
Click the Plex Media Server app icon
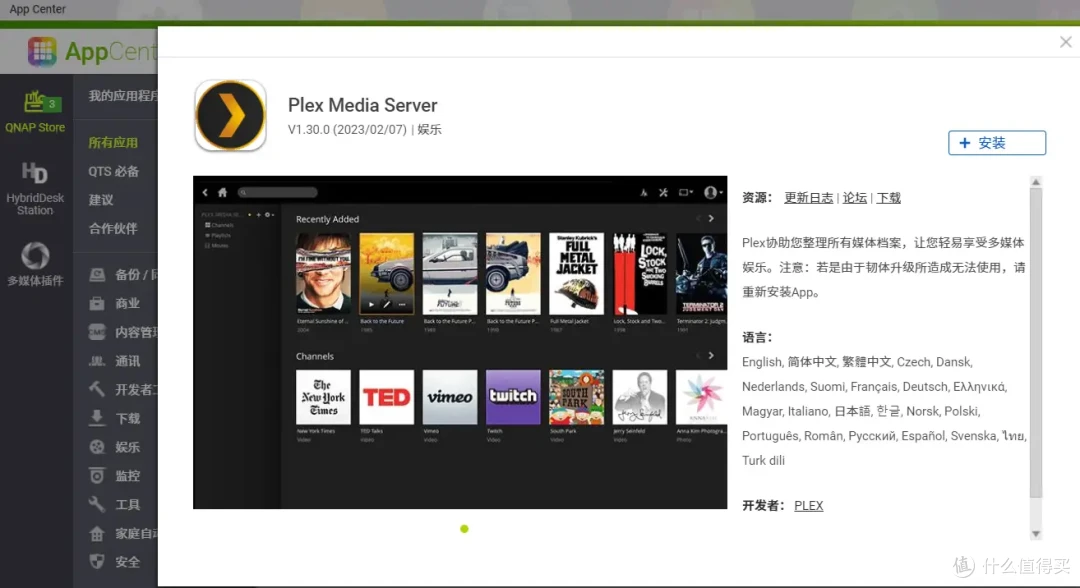(x=231, y=115)
